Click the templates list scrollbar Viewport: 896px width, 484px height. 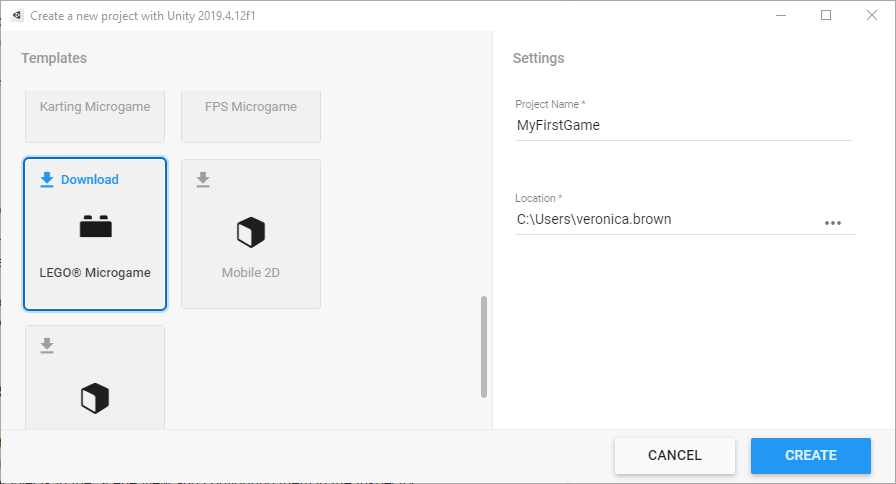[x=484, y=346]
